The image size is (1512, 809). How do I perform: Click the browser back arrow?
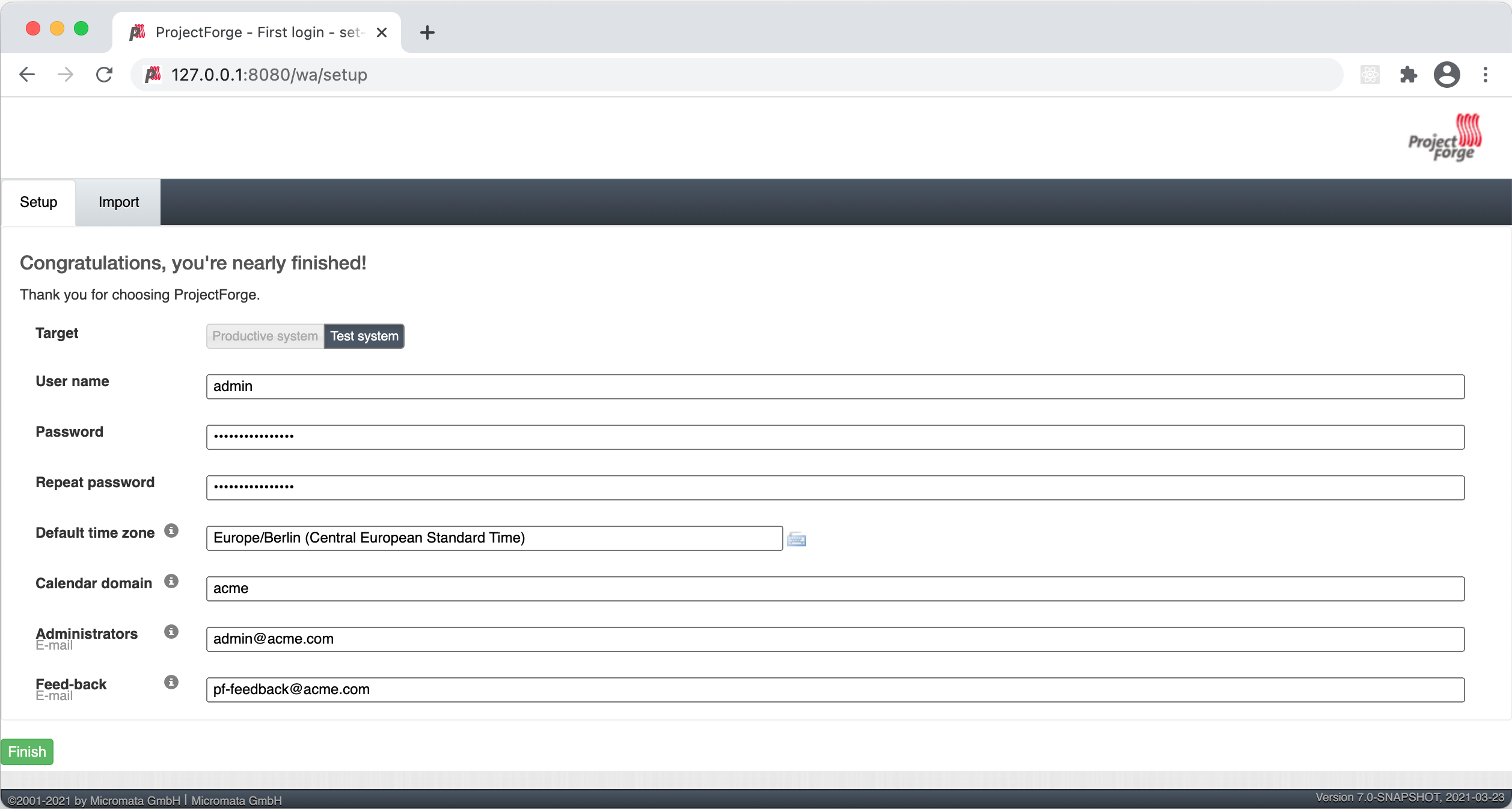(26, 75)
